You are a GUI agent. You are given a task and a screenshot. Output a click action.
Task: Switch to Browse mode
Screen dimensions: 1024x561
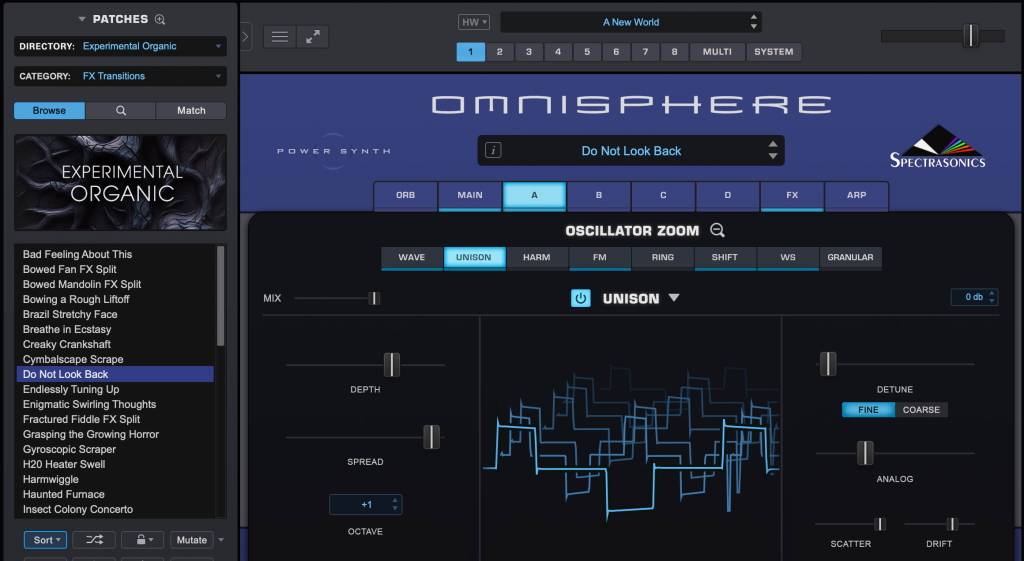[x=50, y=110]
